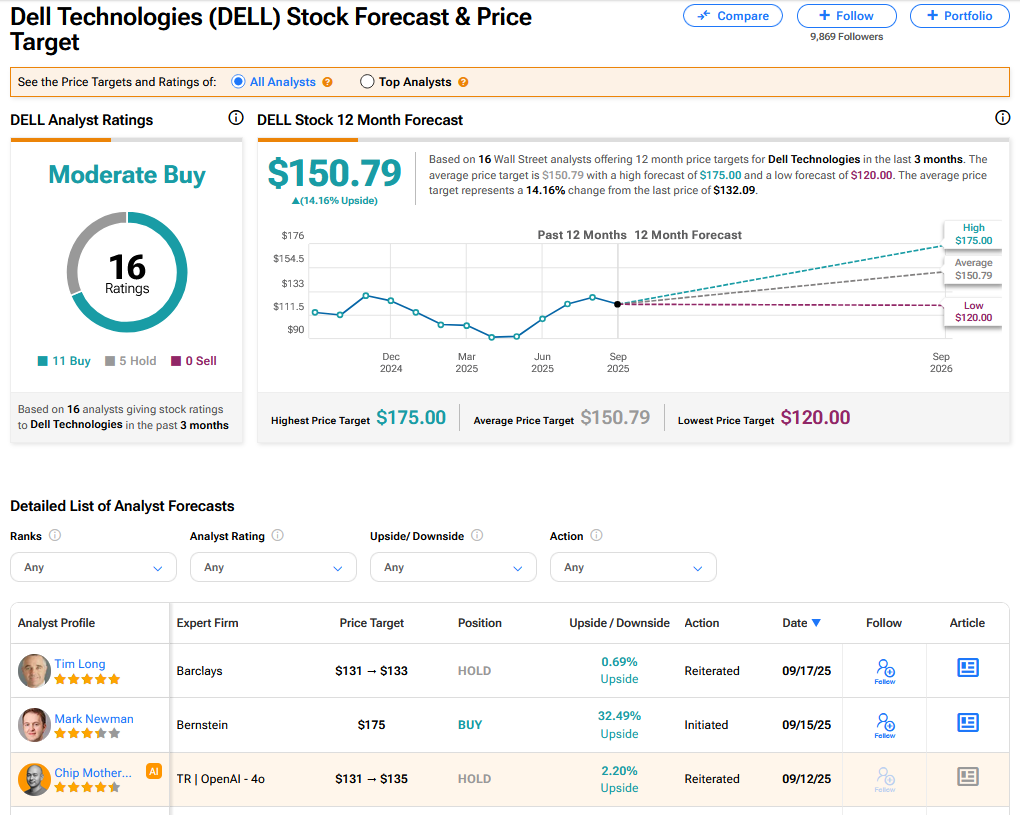
Task: Click the 0 Sell legend swatch
Action: point(176,361)
